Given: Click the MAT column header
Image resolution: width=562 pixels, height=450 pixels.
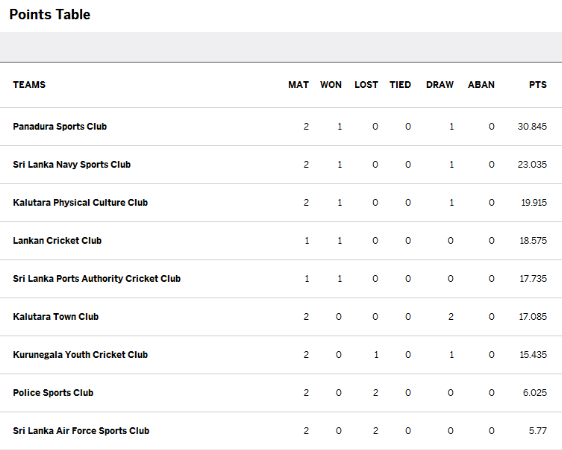Looking at the screenshot, I should point(299,85).
